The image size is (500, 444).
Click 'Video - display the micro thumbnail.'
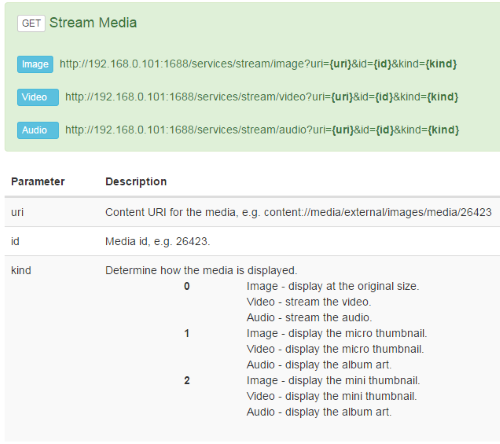(335, 349)
